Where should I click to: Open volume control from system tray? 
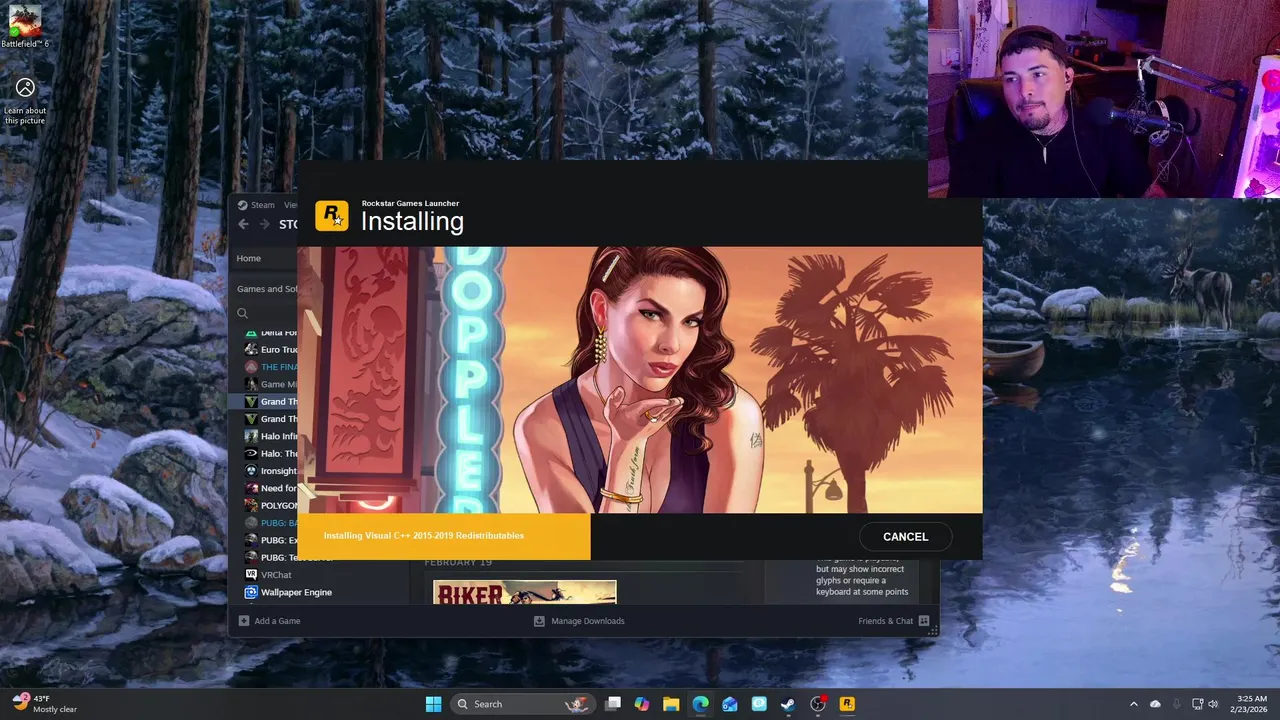[1213, 704]
